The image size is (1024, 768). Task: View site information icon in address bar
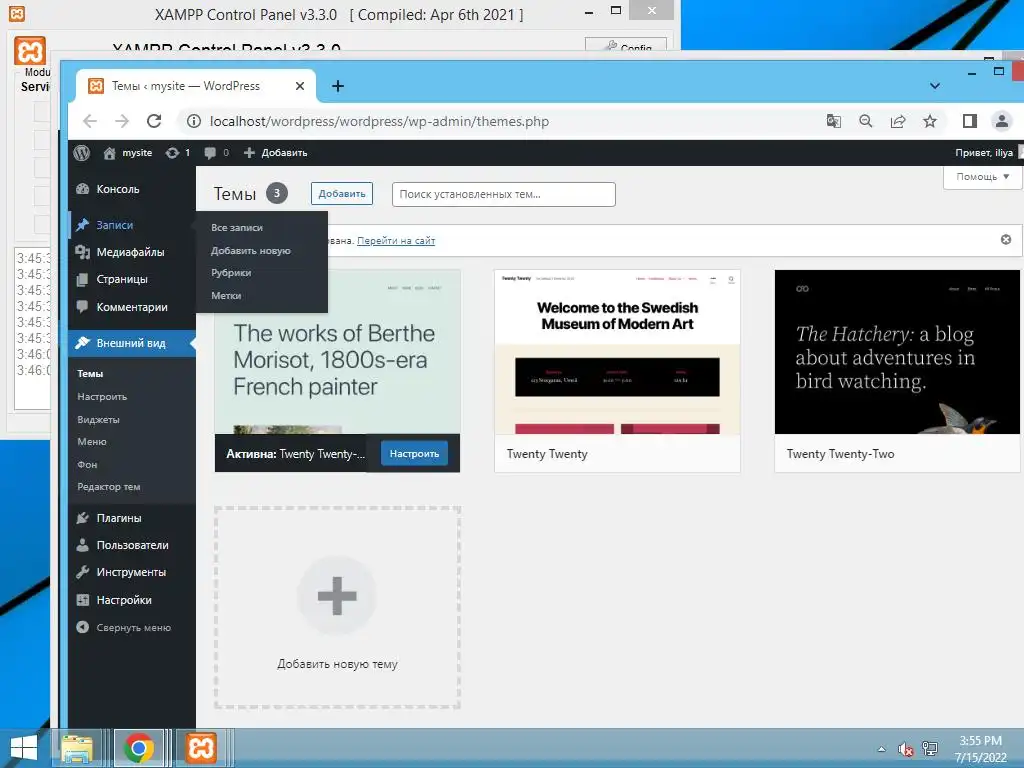(194, 121)
